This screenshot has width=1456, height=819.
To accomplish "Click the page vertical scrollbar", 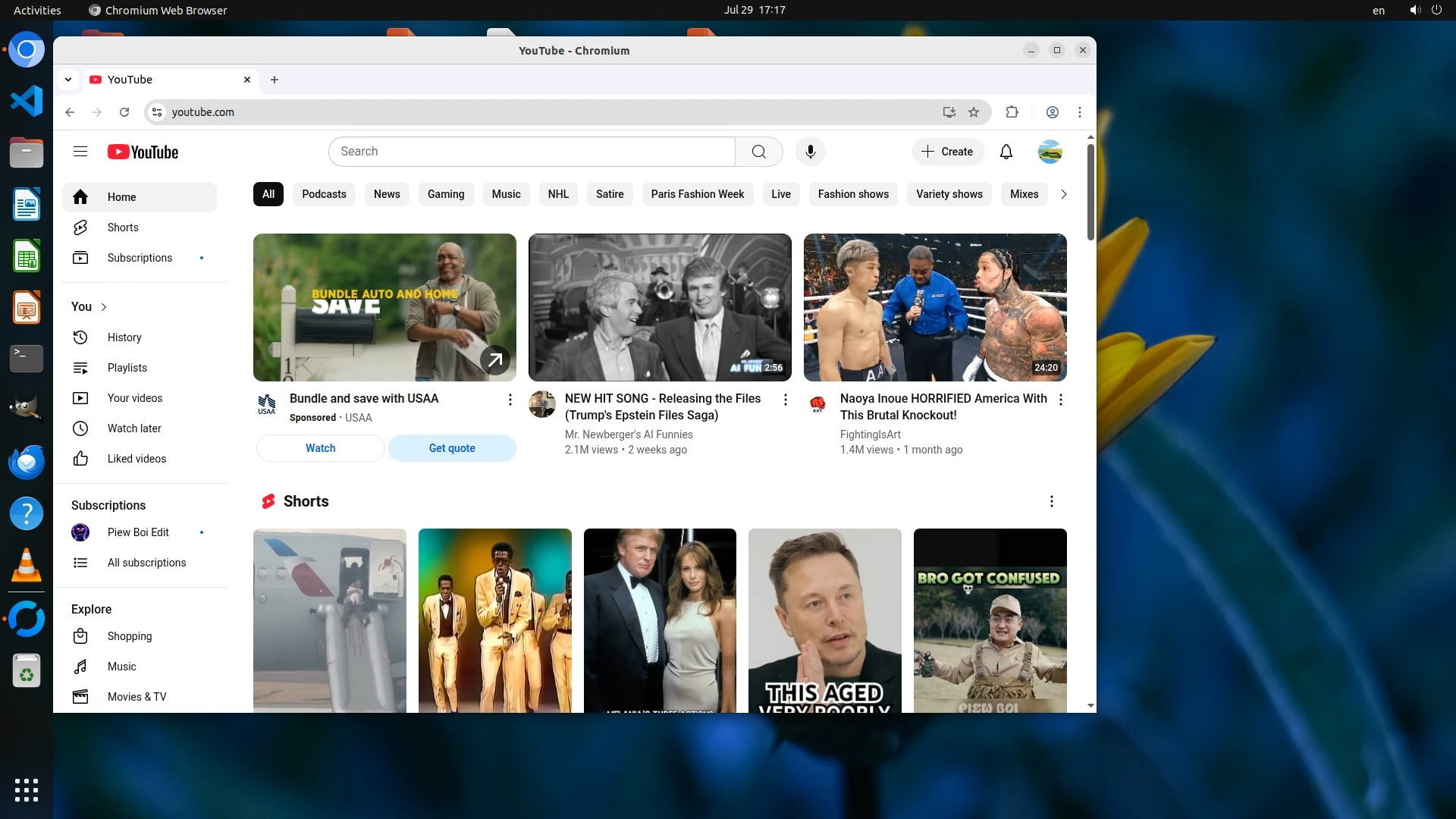I will point(1090,193).
